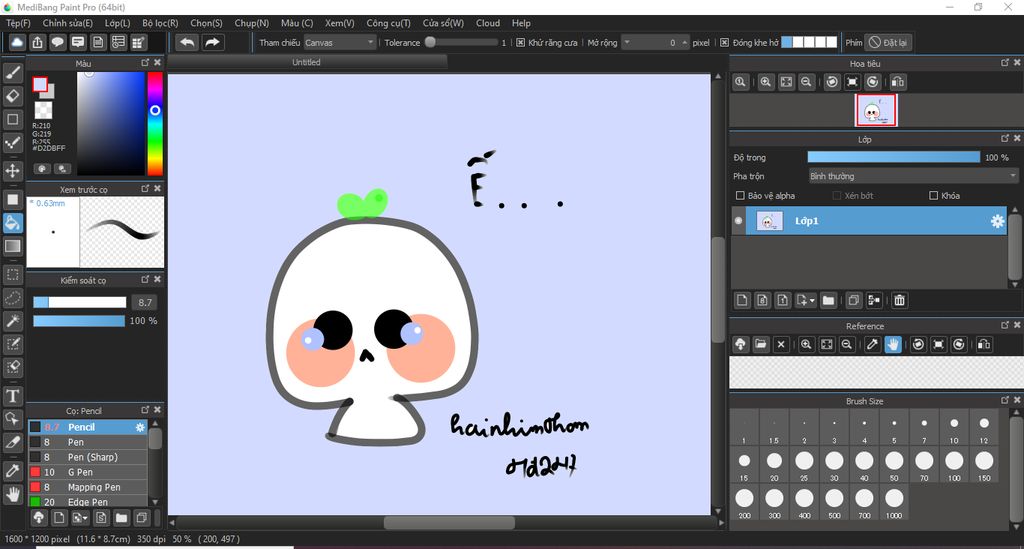
Task: Select the Magic Wand tool
Action: tap(12, 321)
